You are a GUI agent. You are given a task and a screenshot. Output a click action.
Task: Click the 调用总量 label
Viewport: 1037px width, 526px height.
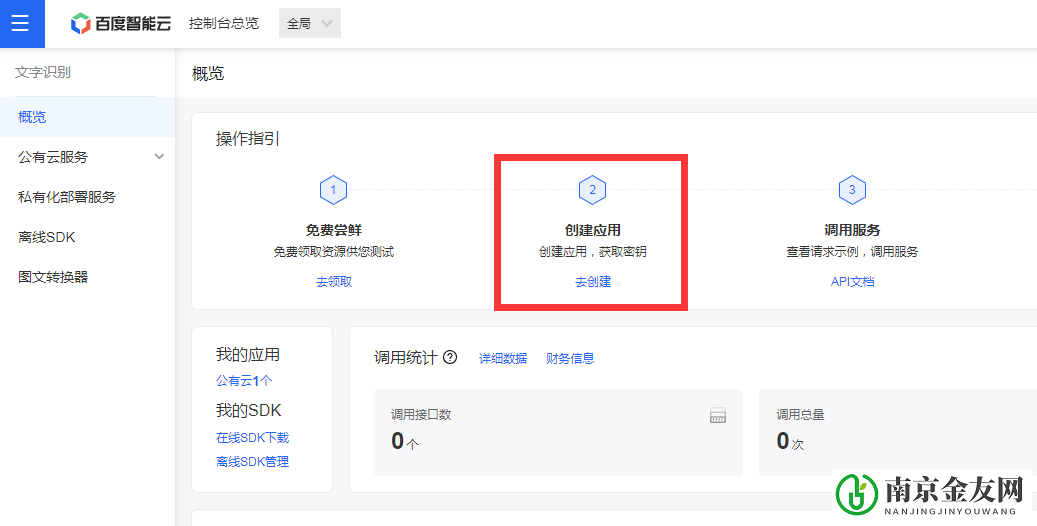(800, 415)
